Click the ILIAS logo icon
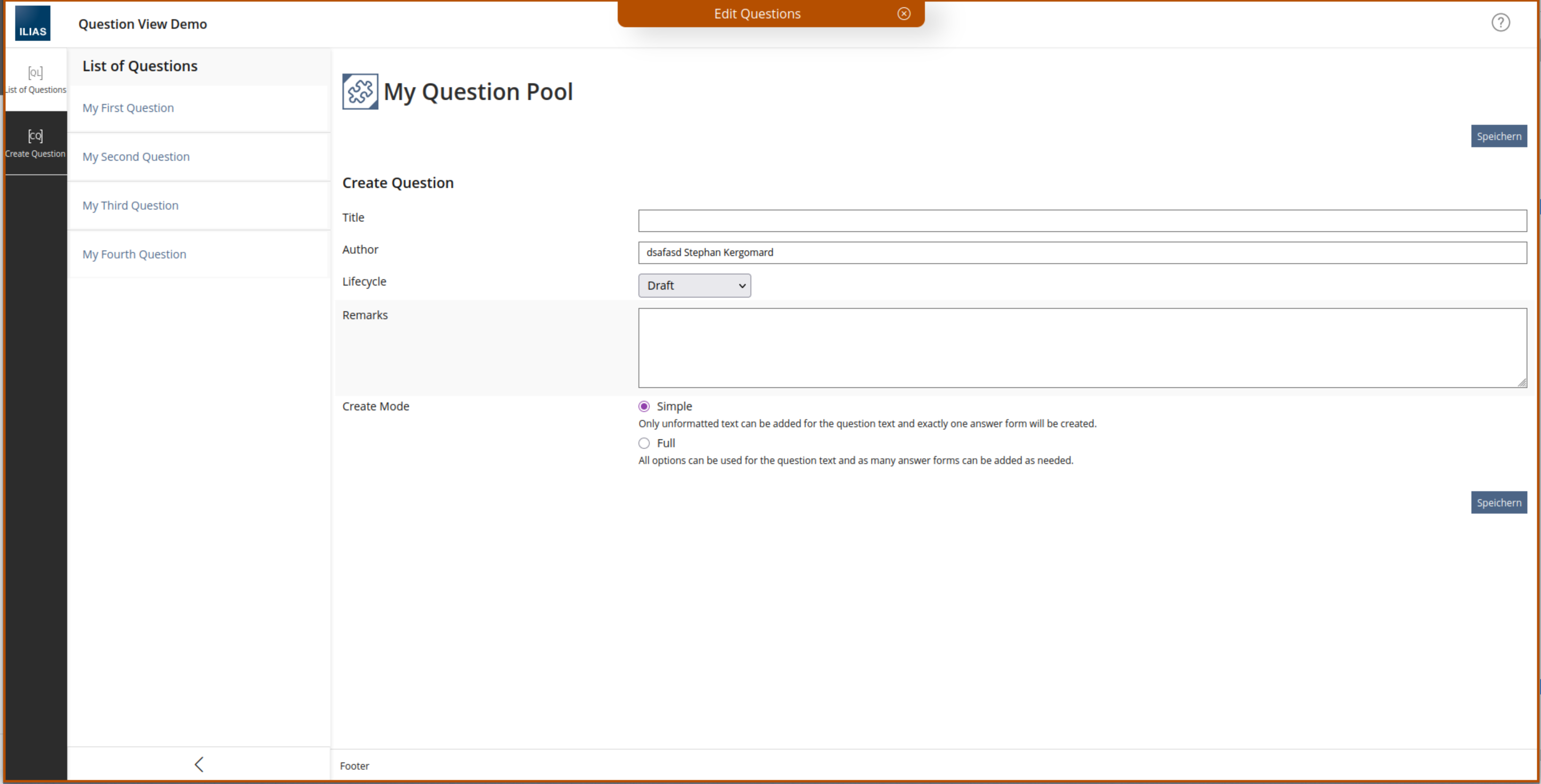Image resolution: width=1541 pixels, height=784 pixels. [33, 24]
